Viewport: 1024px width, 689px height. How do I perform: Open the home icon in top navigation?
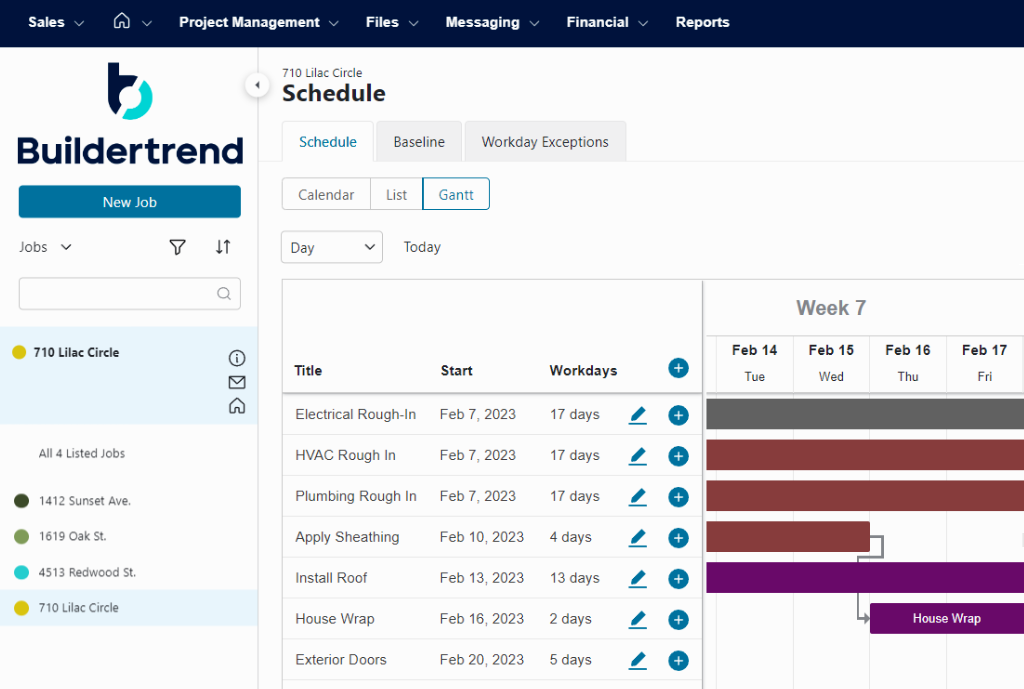[121, 22]
